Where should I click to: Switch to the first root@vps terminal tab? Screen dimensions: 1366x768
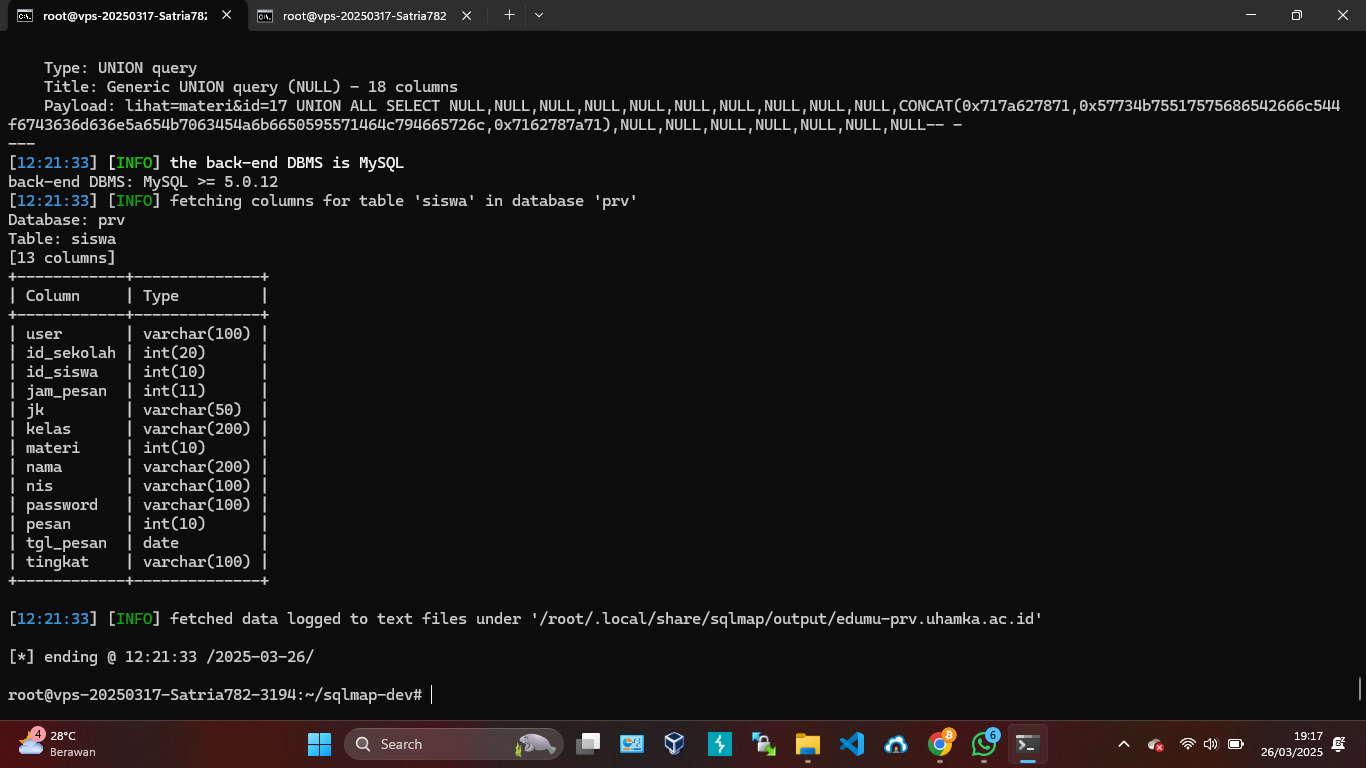pyautogui.click(x=125, y=15)
